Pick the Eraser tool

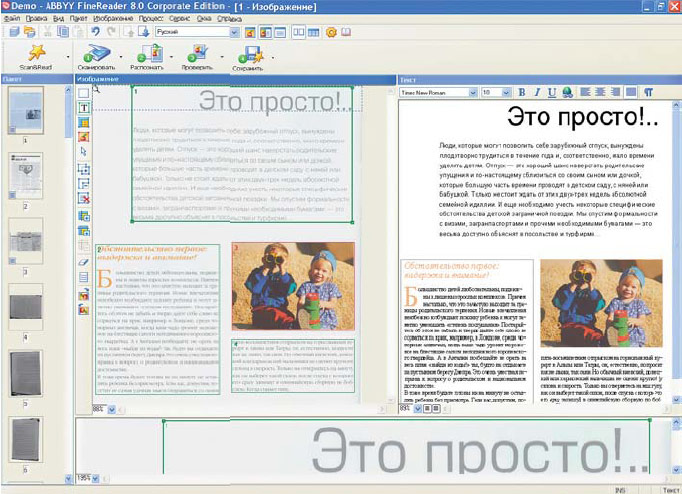pyautogui.click(x=84, y=262)
